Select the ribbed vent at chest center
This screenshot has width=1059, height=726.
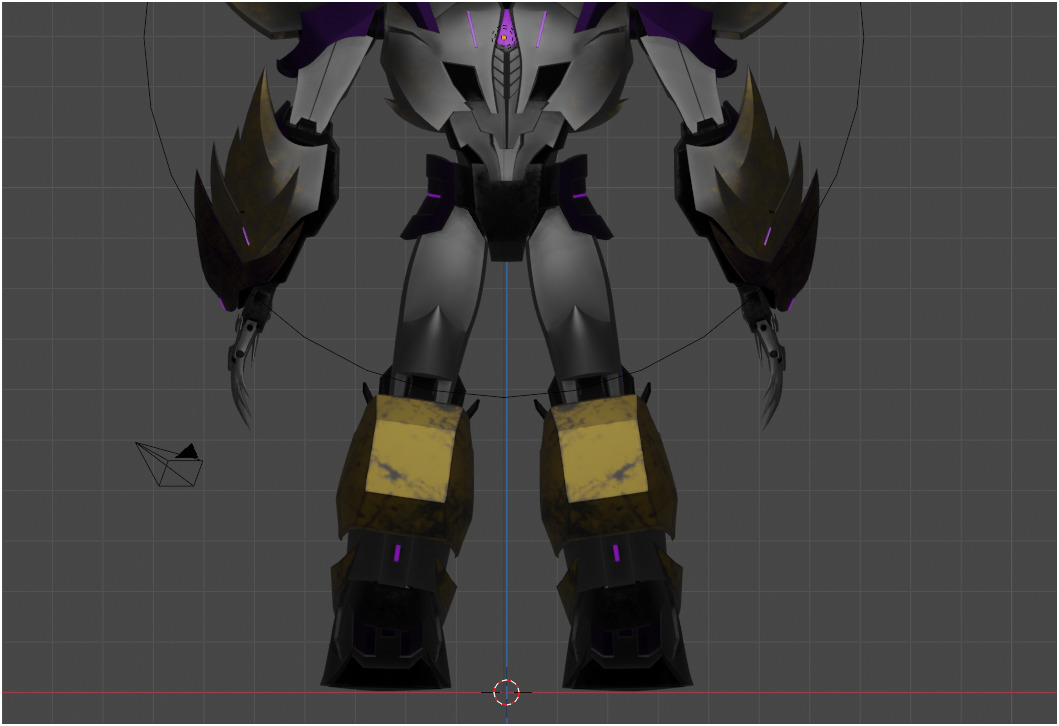coord(507,78)
